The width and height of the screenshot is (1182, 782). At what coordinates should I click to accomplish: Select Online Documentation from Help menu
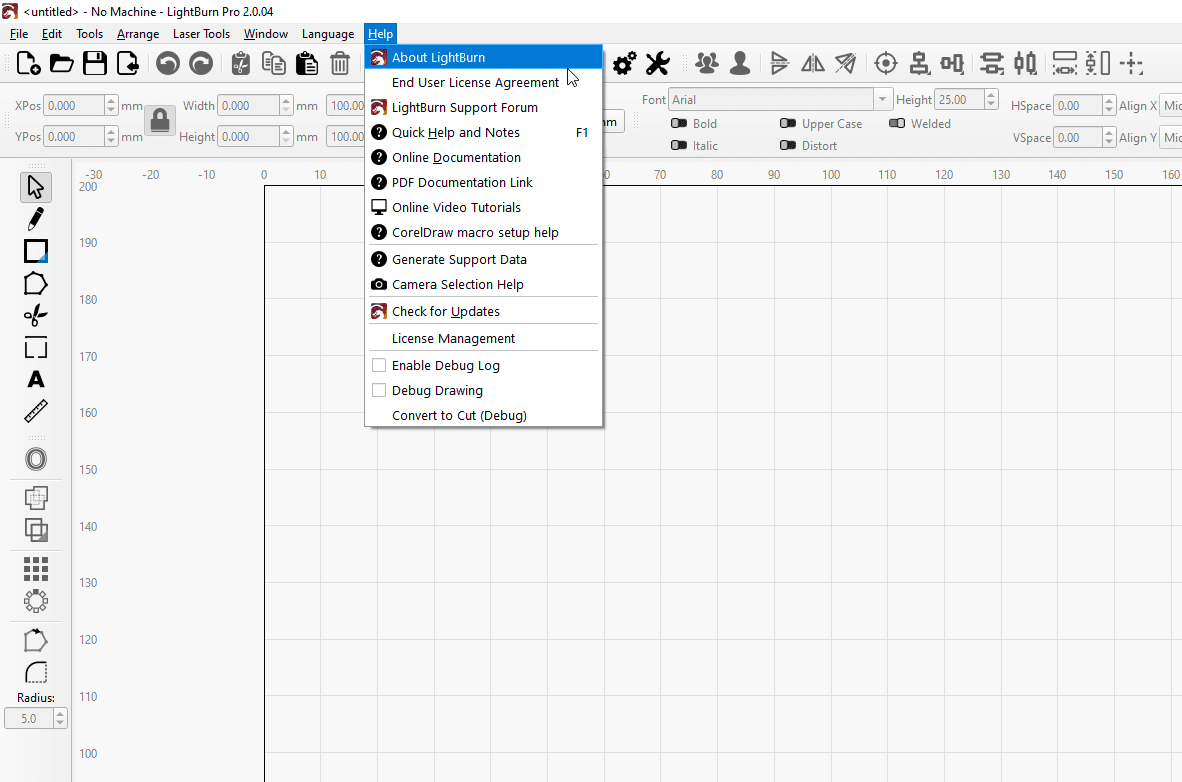click(483, 157)
